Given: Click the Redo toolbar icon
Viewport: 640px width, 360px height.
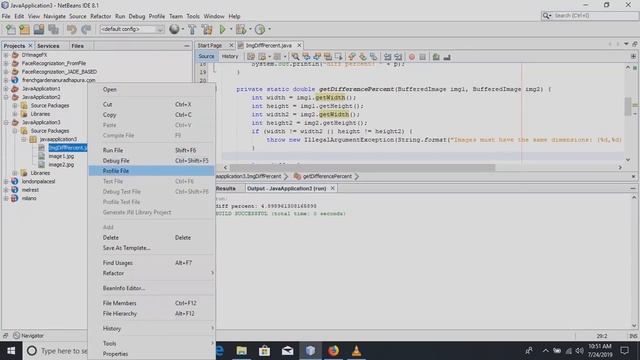Looking at the screenshot, I should pos(86,29).
